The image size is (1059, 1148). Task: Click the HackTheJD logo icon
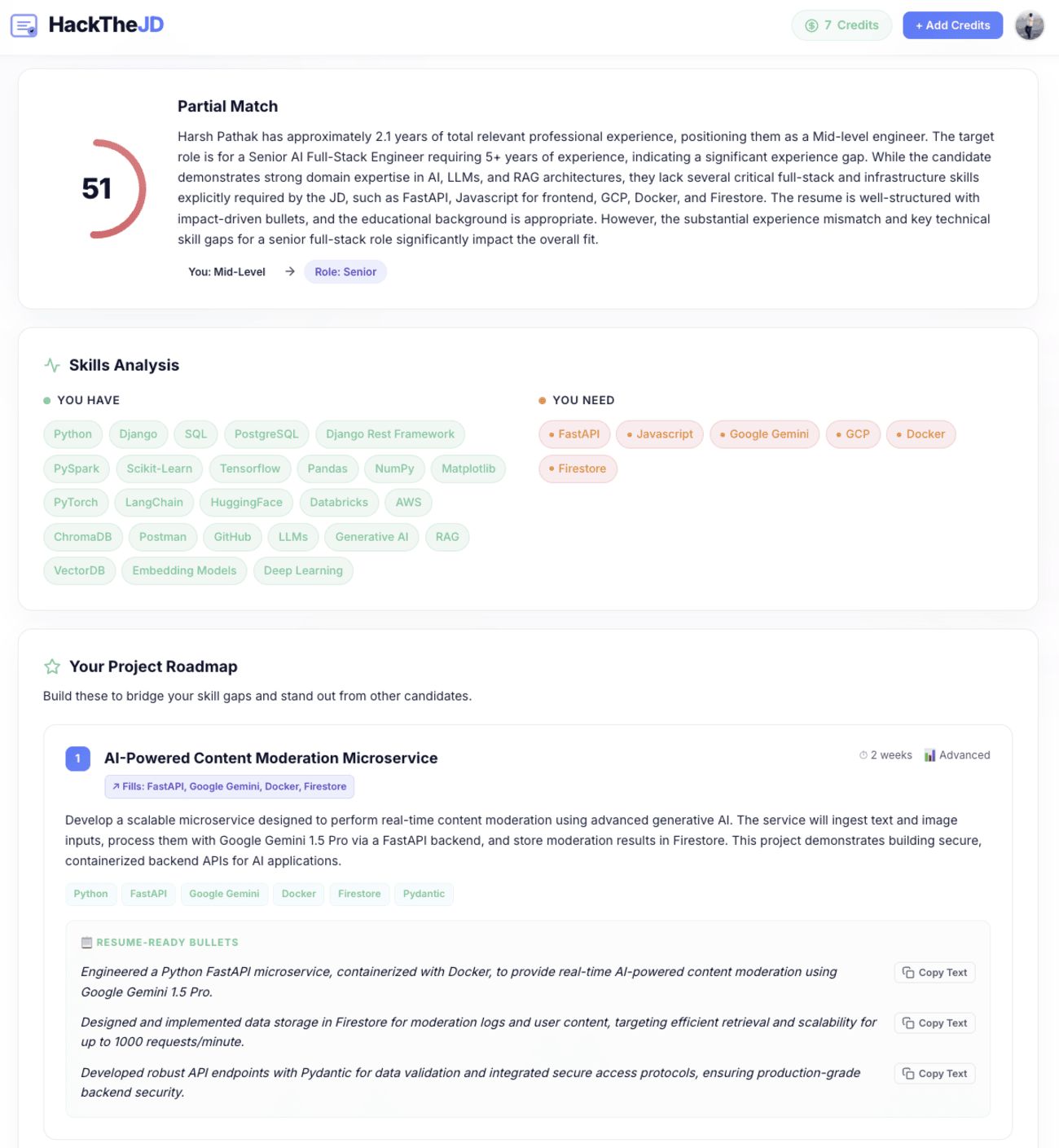coord(24,25)
